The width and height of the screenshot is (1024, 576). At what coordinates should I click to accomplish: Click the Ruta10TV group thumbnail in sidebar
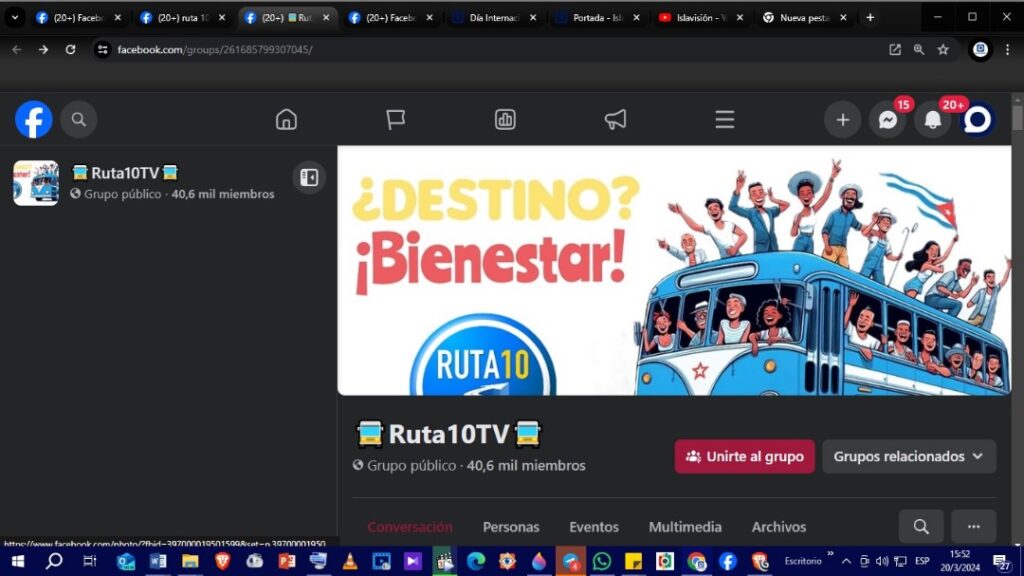(36, 183)
